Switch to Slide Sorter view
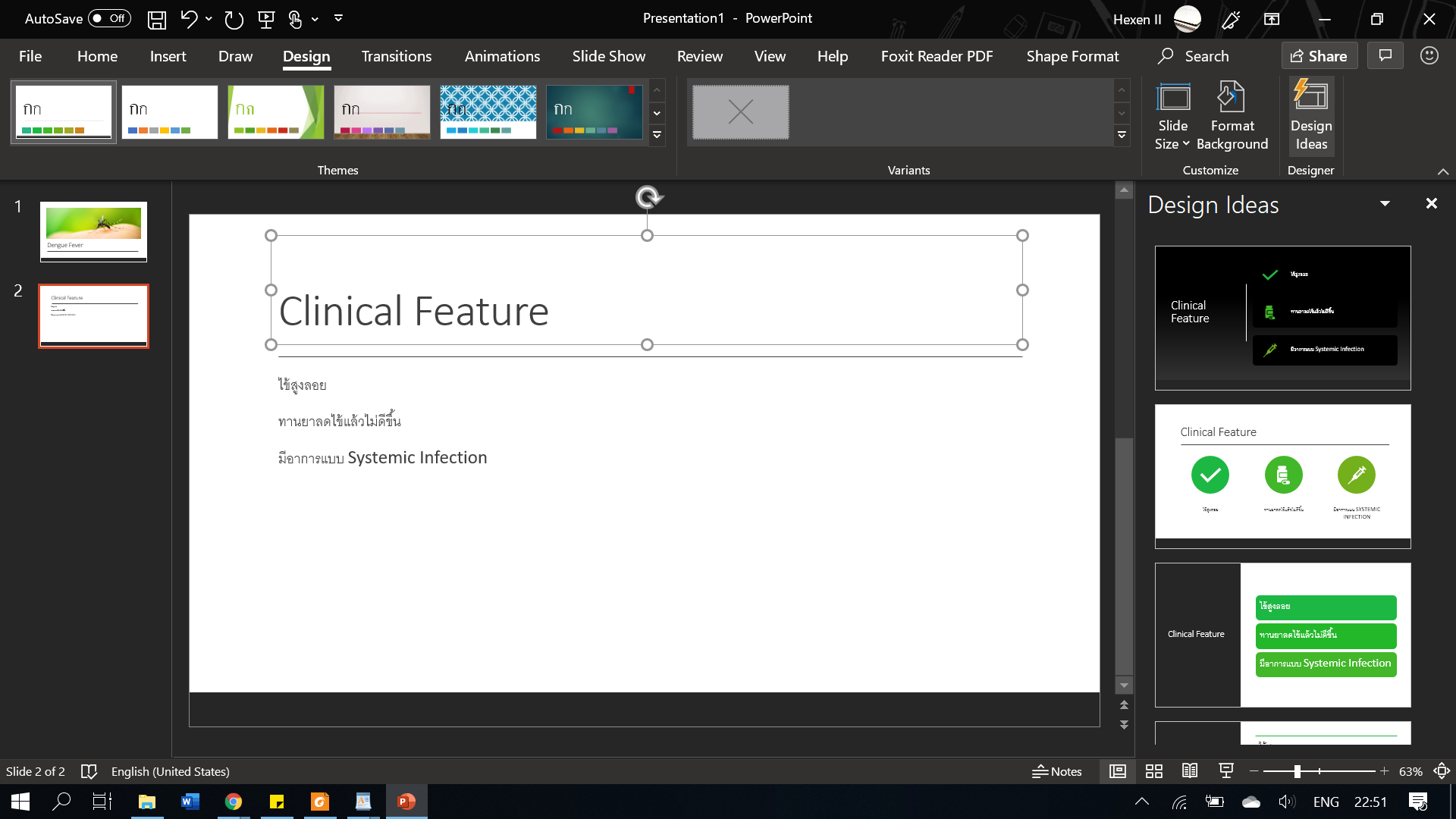 click(x=1153, y=771)
